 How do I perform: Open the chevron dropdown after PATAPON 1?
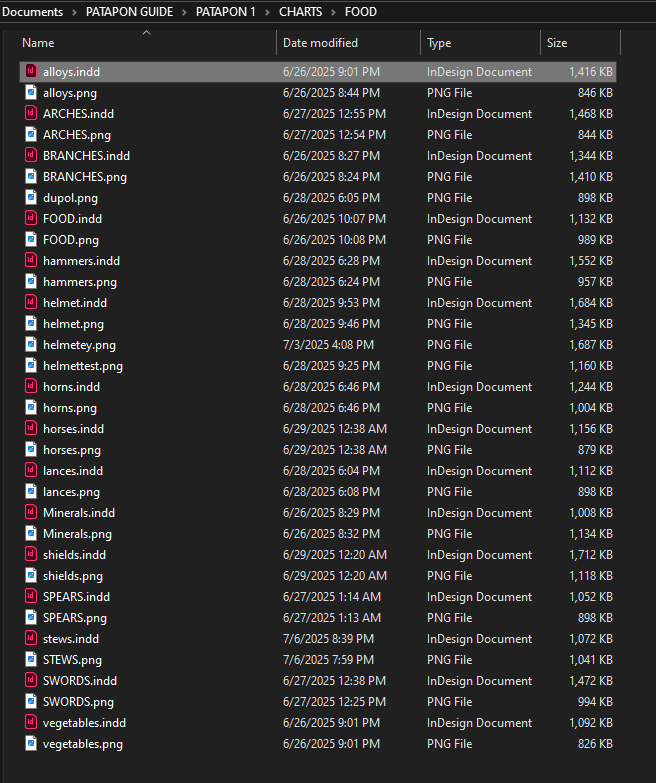[267, 12]
